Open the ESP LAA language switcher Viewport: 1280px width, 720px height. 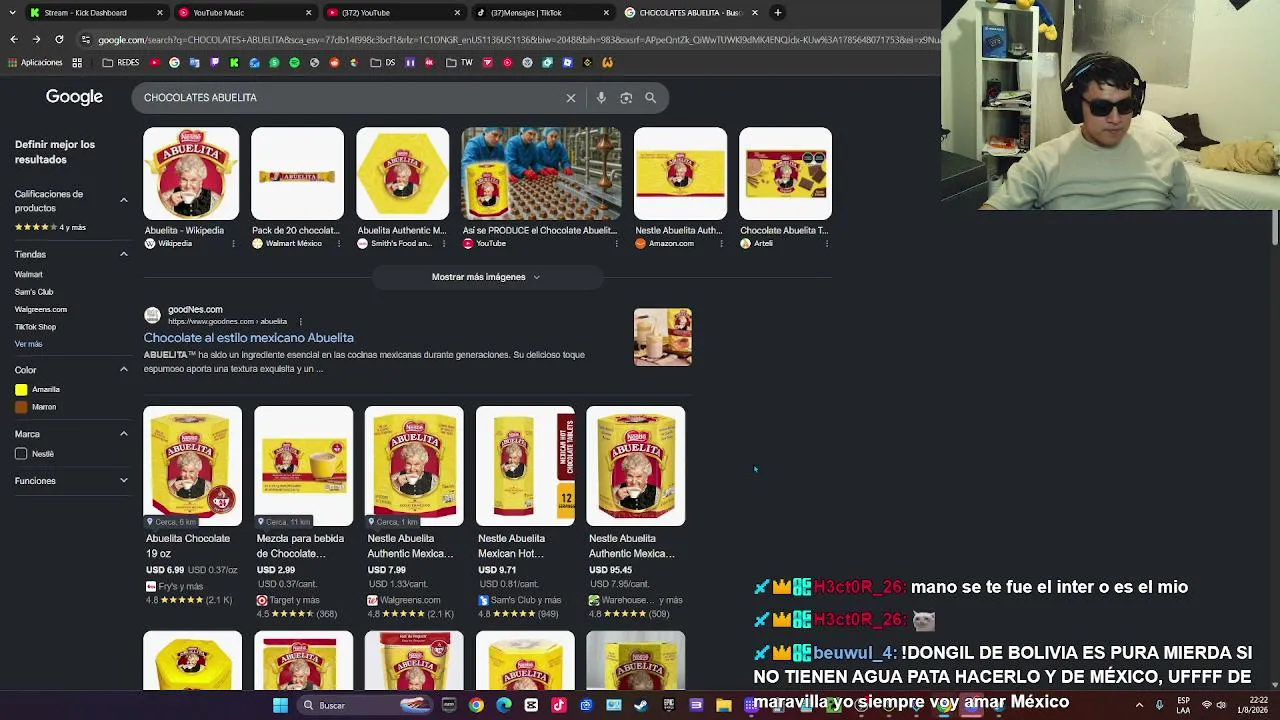(x=1184, y=705)
